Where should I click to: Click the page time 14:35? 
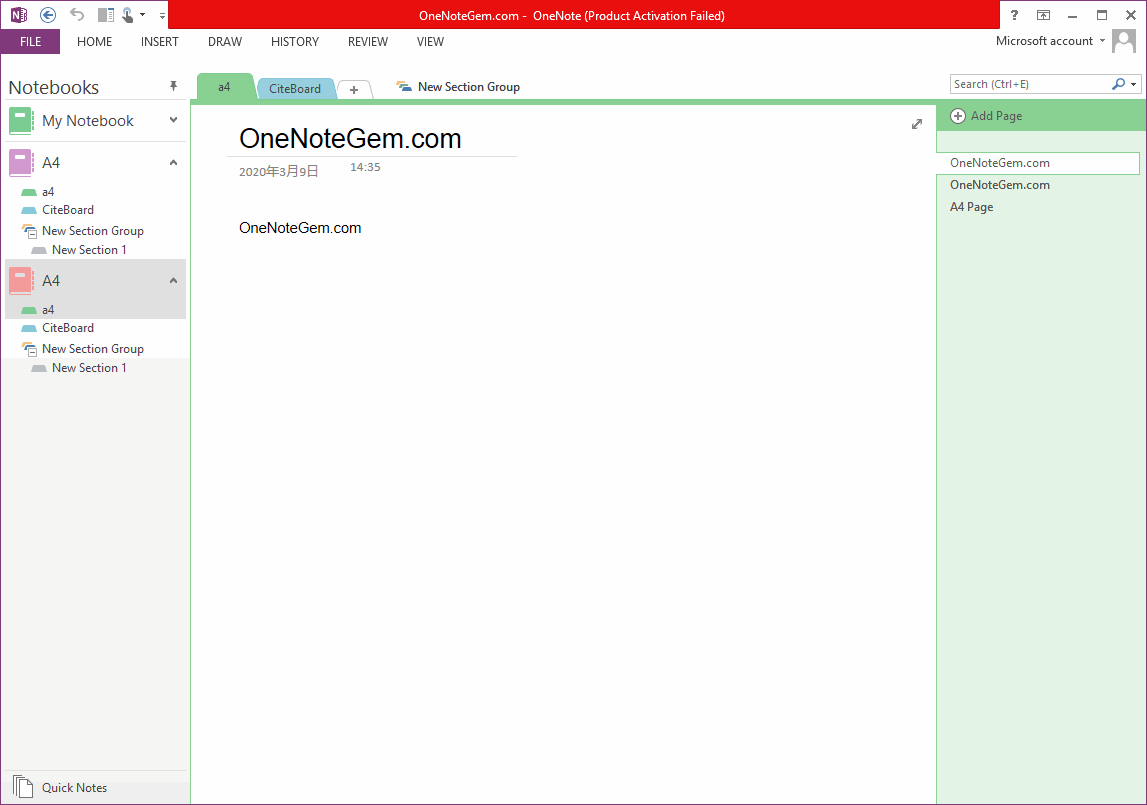365,167
